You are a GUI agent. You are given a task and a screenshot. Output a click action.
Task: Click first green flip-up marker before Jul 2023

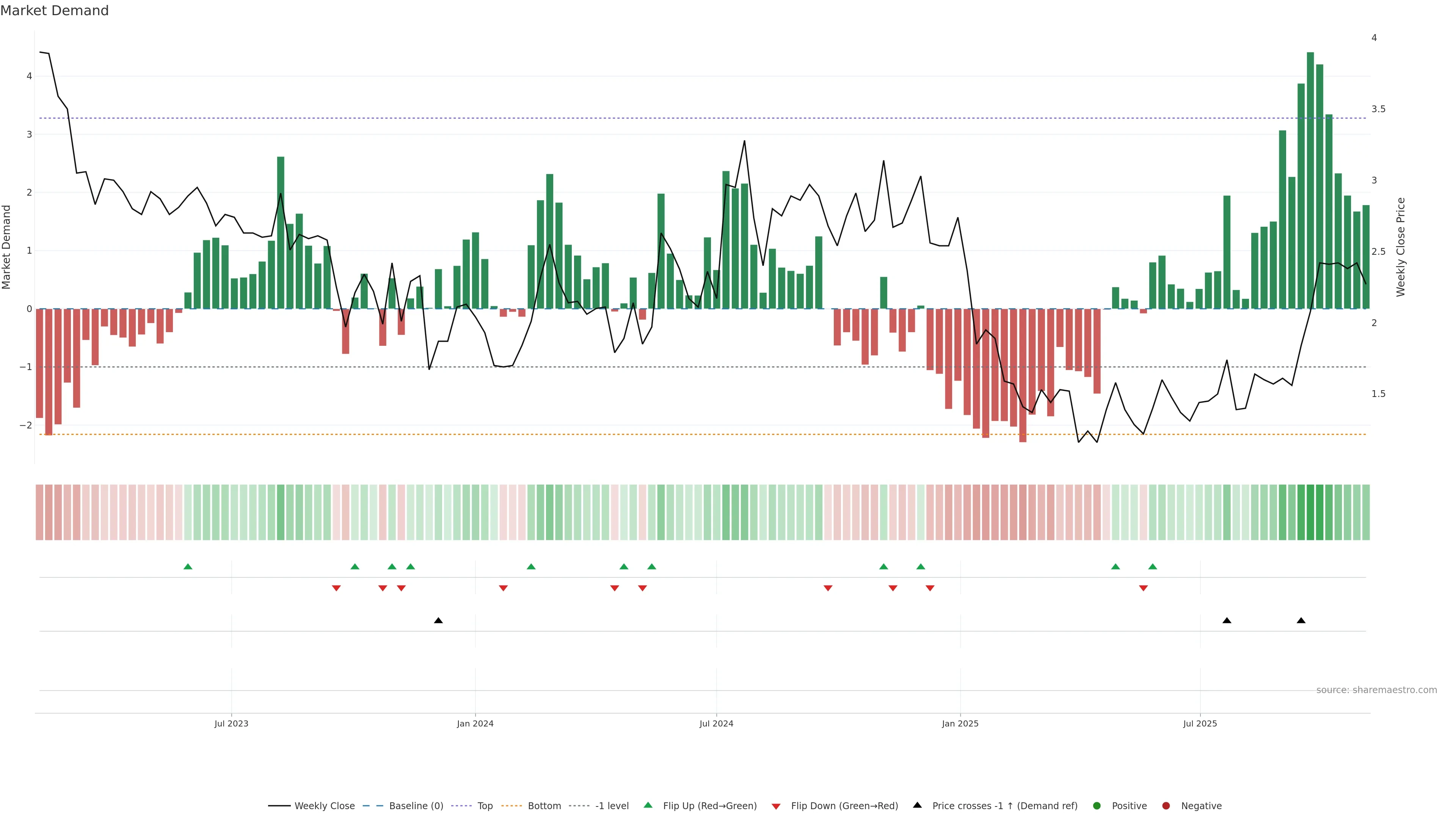coord(188,567)
